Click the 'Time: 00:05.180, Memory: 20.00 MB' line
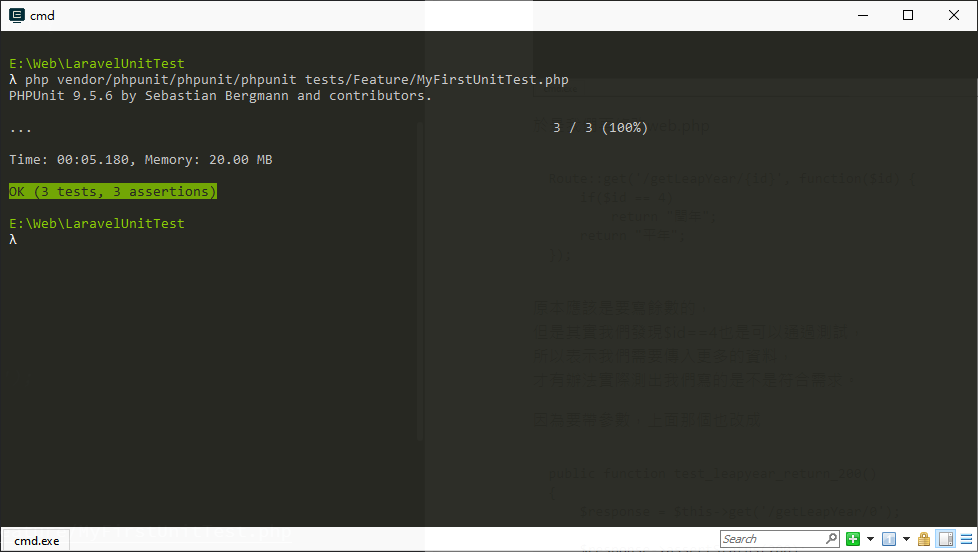The image size is (978, 552). click(140, 160)
